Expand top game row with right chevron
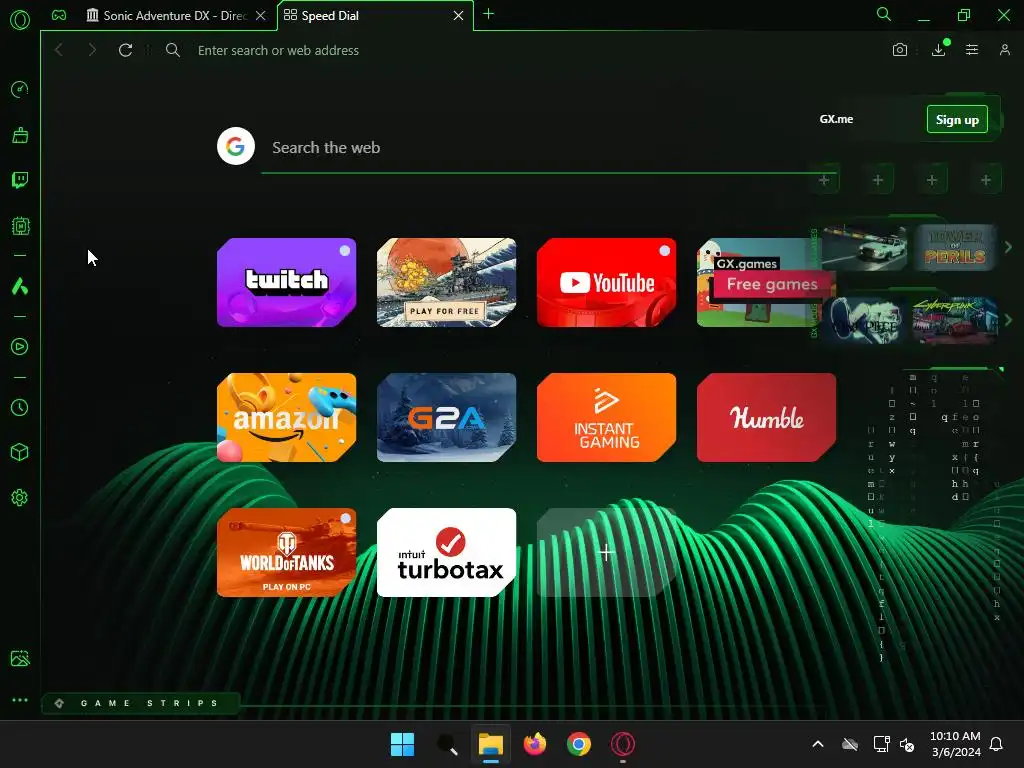 [x=1008, y=247]
